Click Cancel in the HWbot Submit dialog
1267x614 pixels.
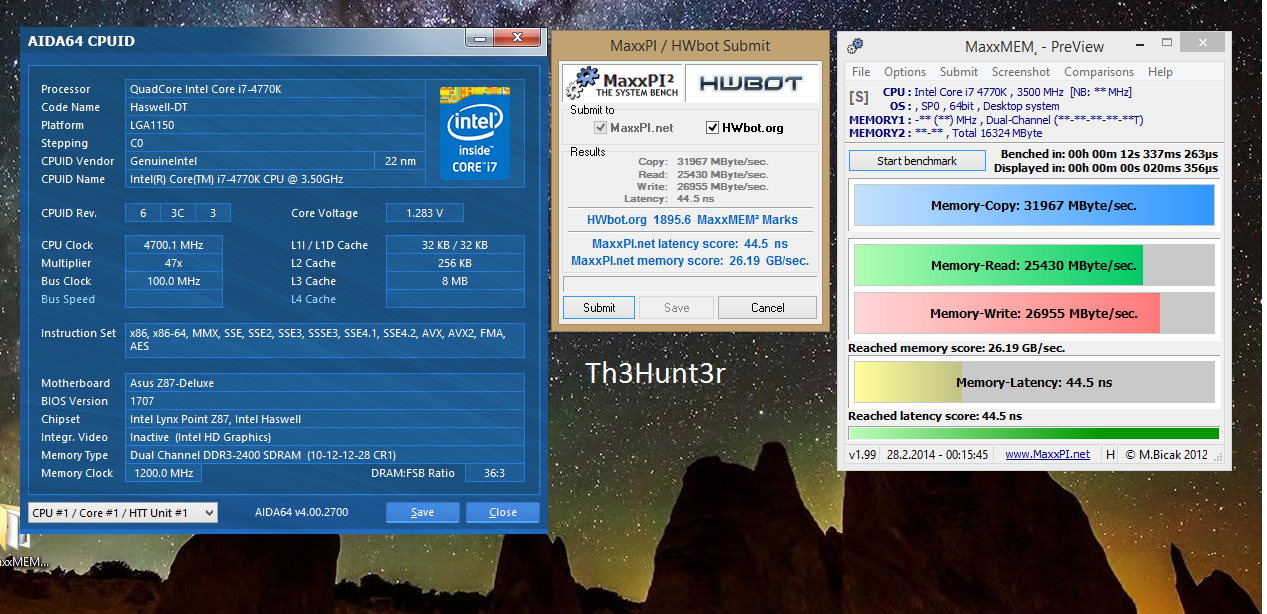coord(767,308)
